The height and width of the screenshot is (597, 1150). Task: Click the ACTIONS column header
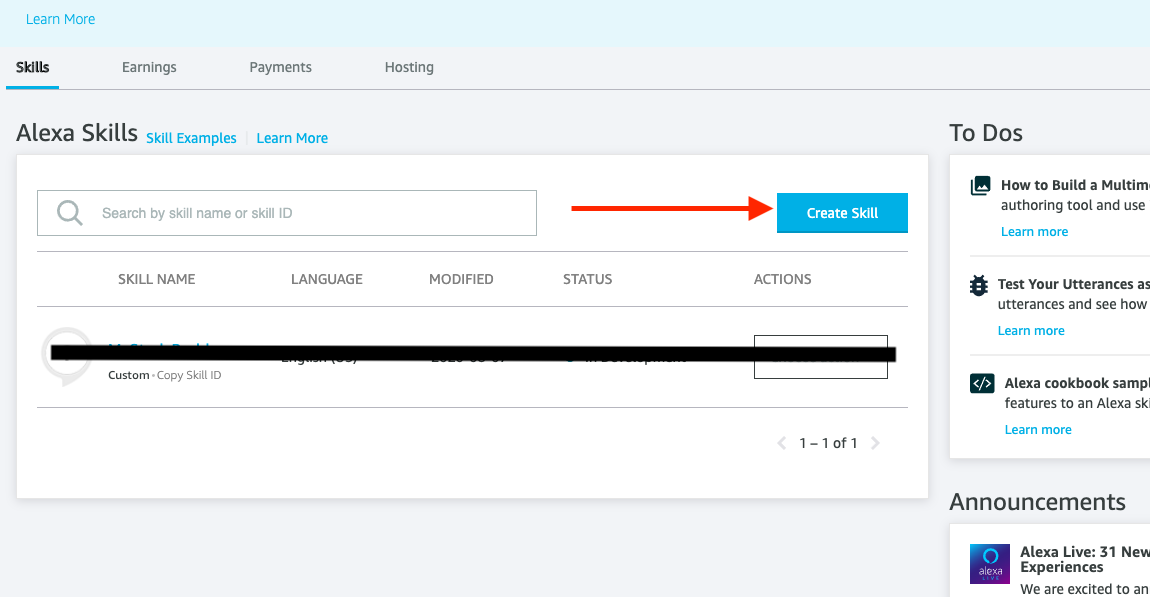pos(783,279)
